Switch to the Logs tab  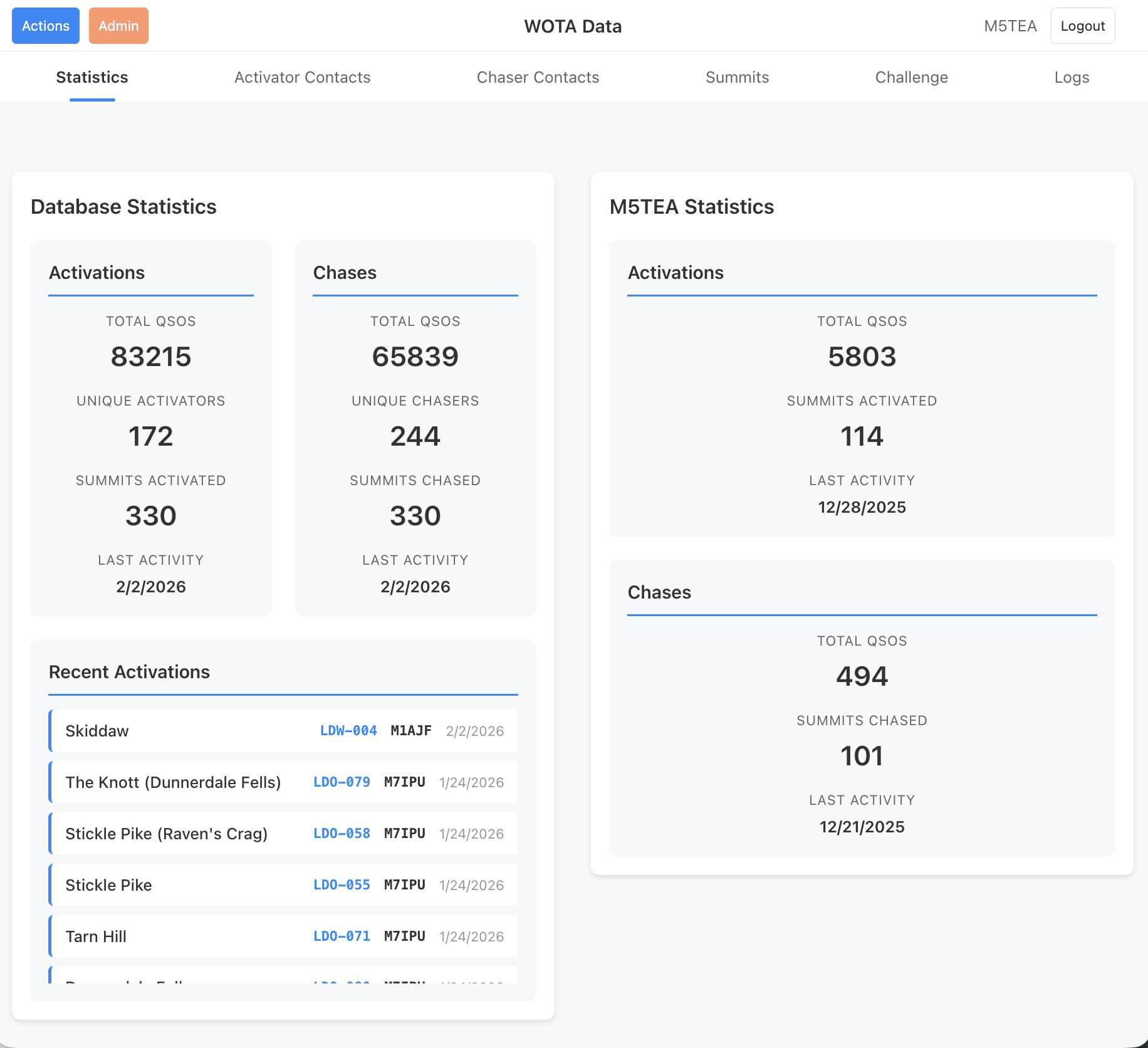coord(1072,77)
